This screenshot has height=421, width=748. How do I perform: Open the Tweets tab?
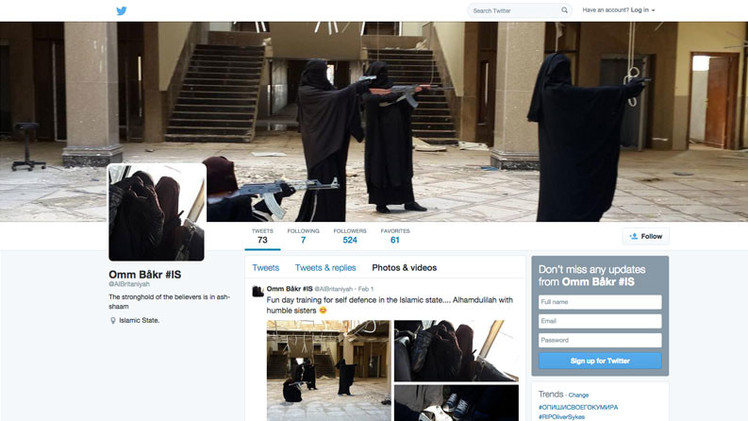click(266, 267)
